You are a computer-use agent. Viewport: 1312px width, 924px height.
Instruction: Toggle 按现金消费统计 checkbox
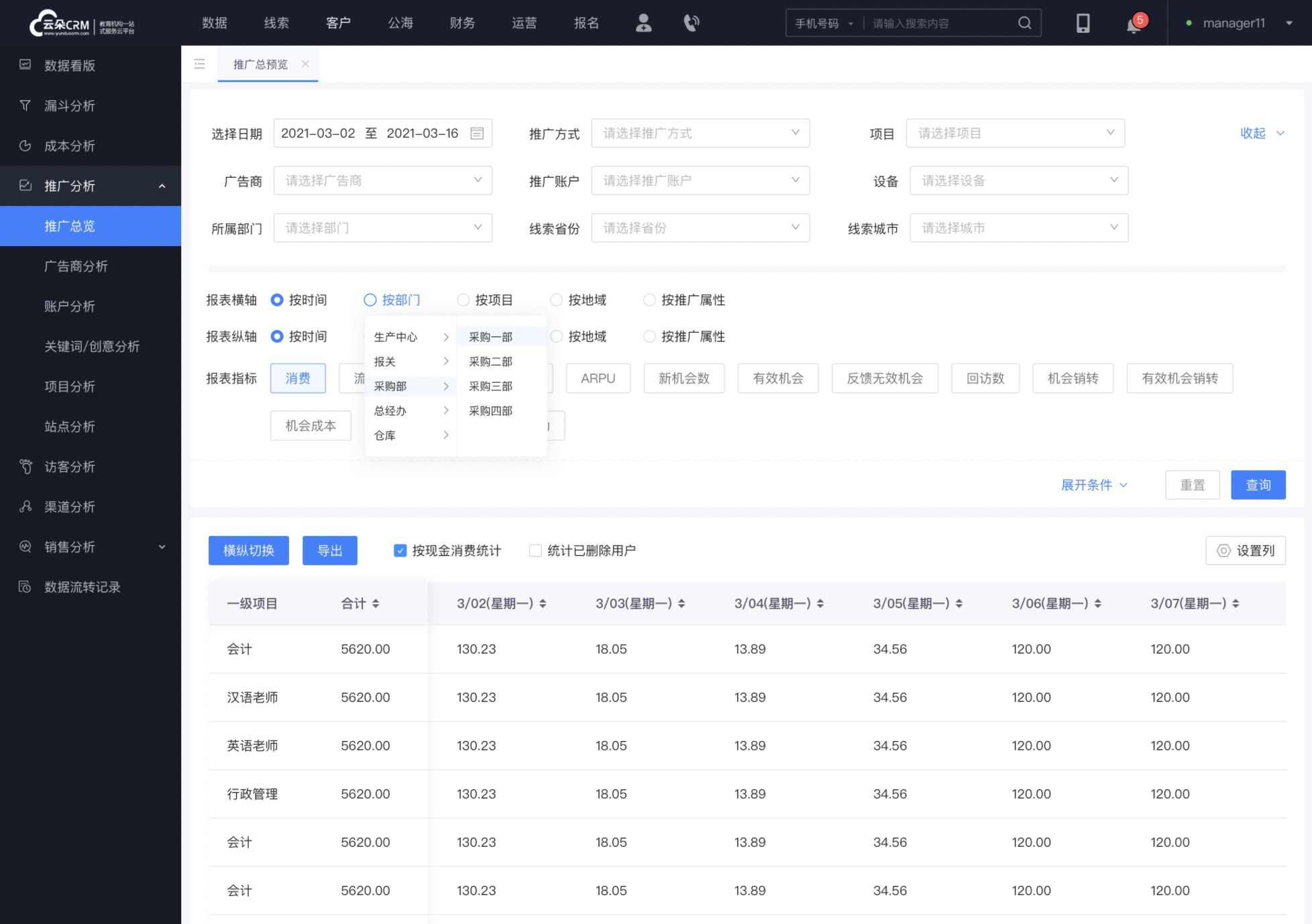tap(401, 550)
